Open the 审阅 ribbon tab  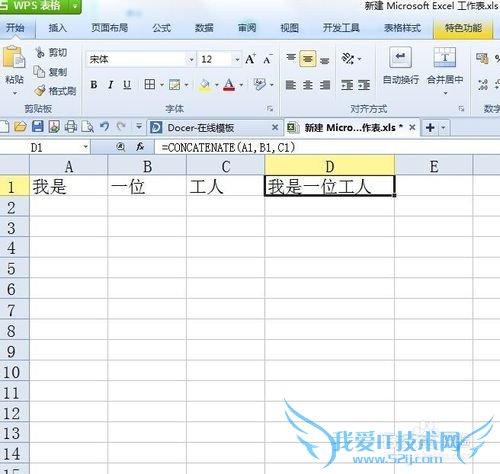coord(247,28)
